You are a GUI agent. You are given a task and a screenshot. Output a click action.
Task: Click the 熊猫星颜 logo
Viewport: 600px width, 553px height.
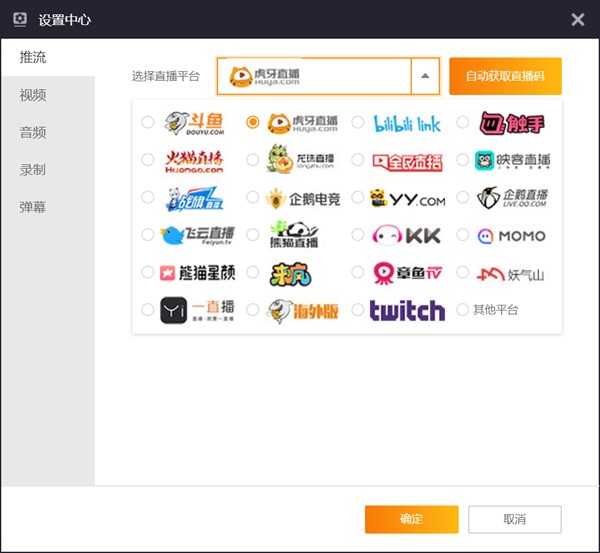pos(197,273)
